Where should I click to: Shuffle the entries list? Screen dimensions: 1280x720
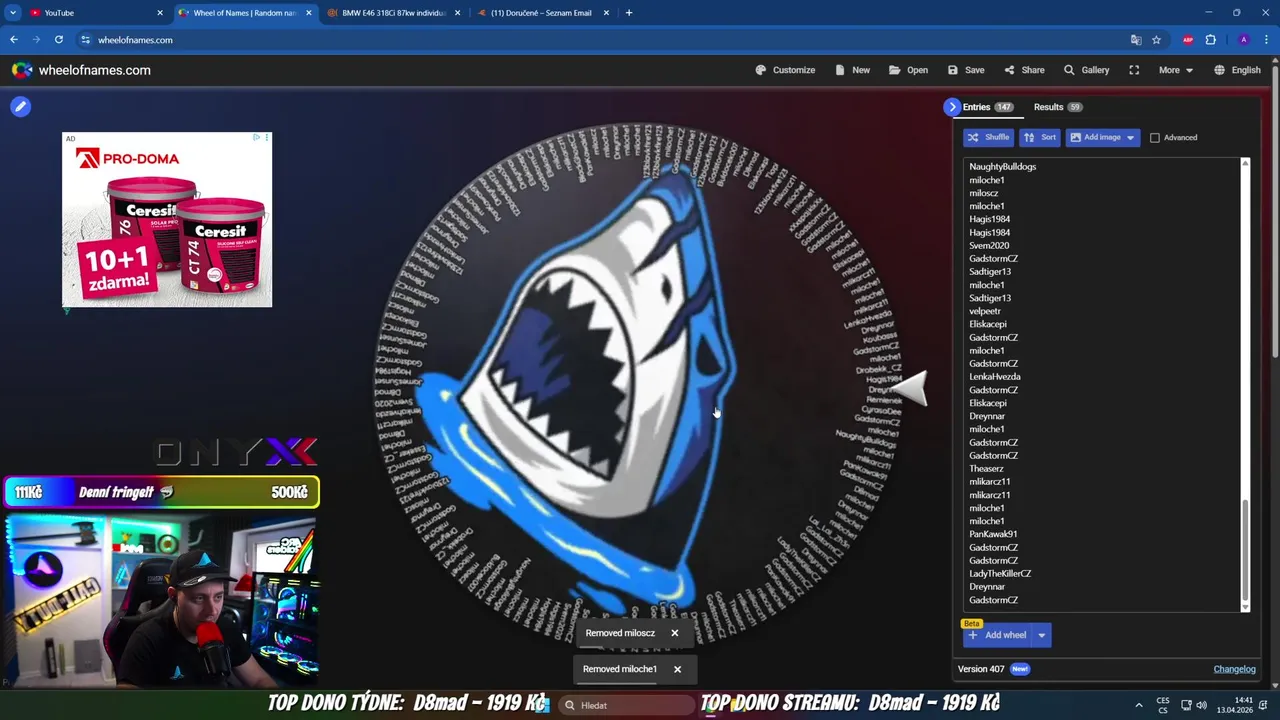pyautogui.click(x=988, y=137)
